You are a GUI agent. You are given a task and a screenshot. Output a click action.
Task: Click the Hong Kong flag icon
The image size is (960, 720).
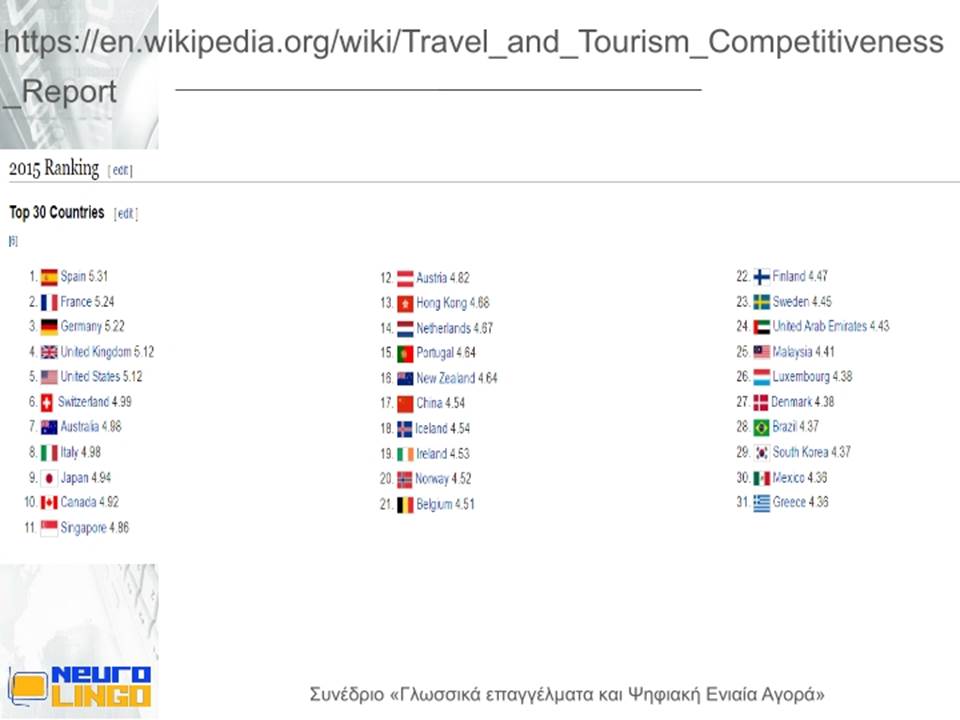tap(405, 303)
